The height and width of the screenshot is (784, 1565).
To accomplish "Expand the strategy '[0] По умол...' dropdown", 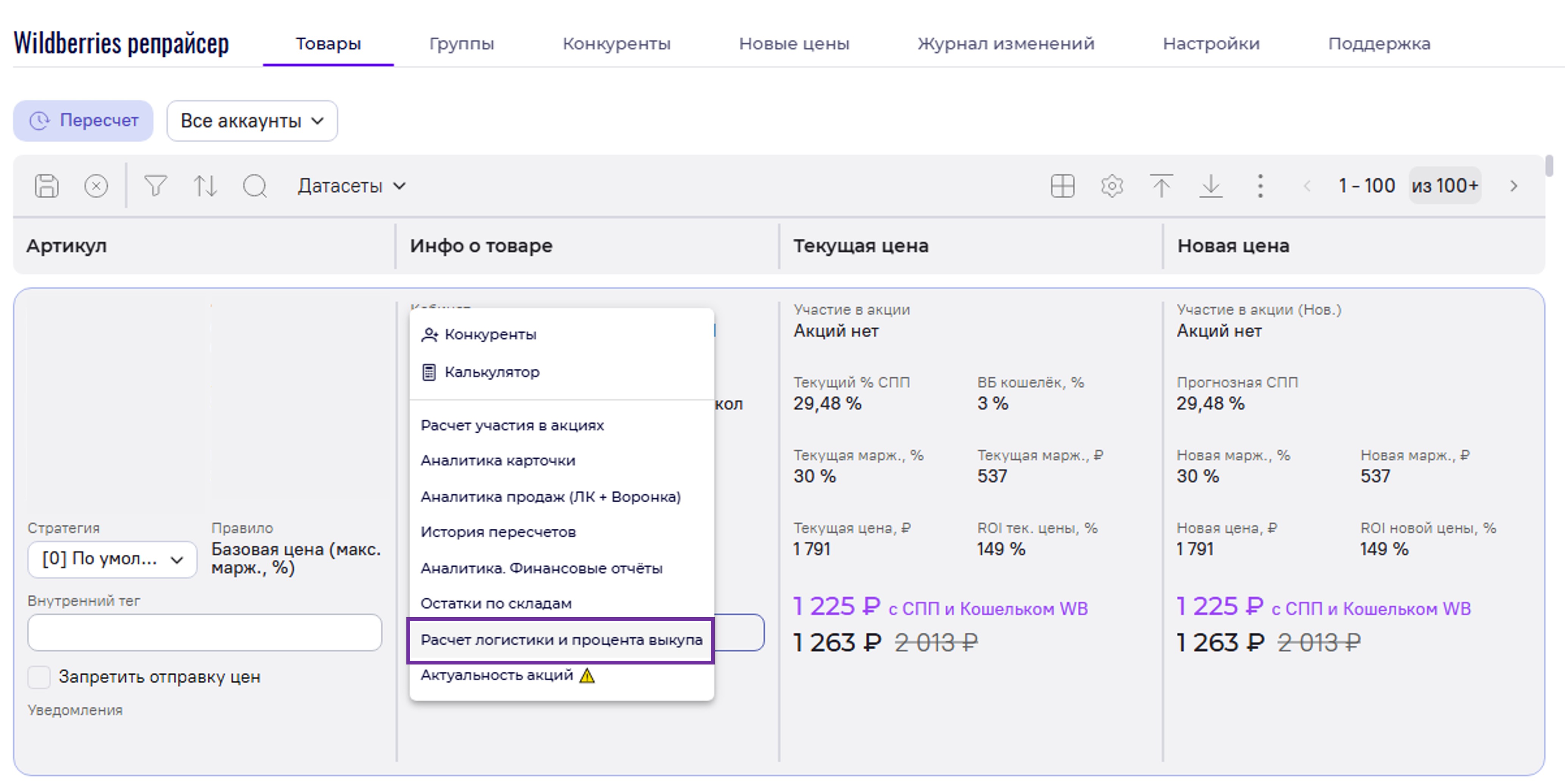I will point(112,559).
